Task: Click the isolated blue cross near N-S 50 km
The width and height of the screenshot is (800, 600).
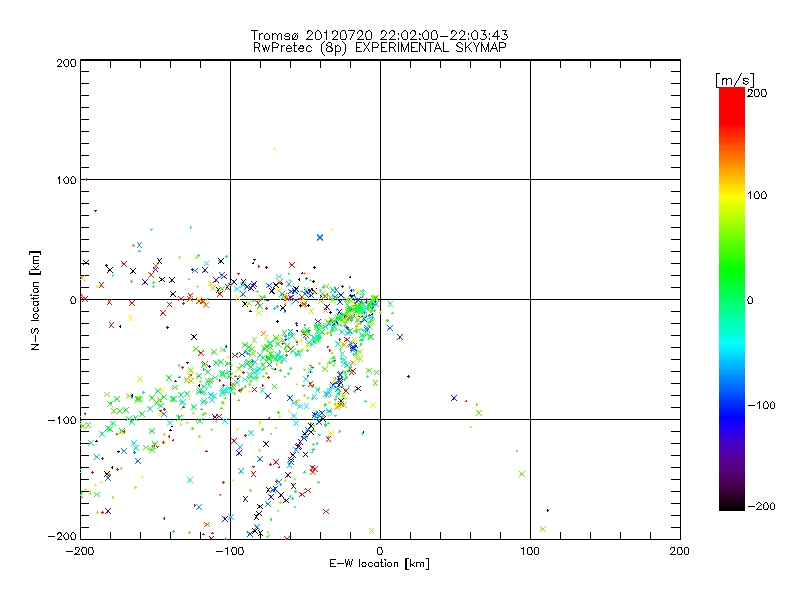Action: pos(320,237)
